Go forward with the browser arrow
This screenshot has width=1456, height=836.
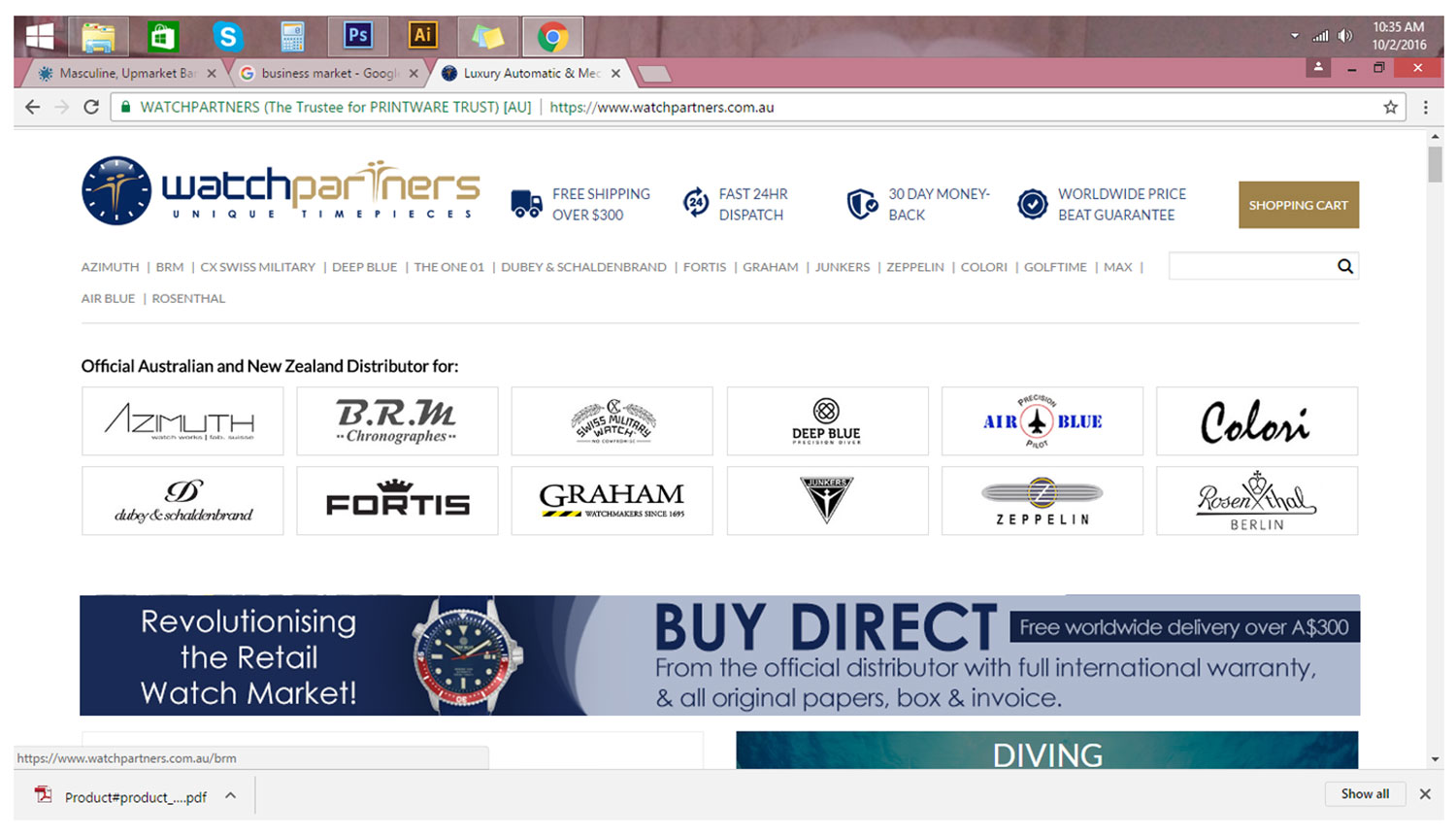point(62,107)
